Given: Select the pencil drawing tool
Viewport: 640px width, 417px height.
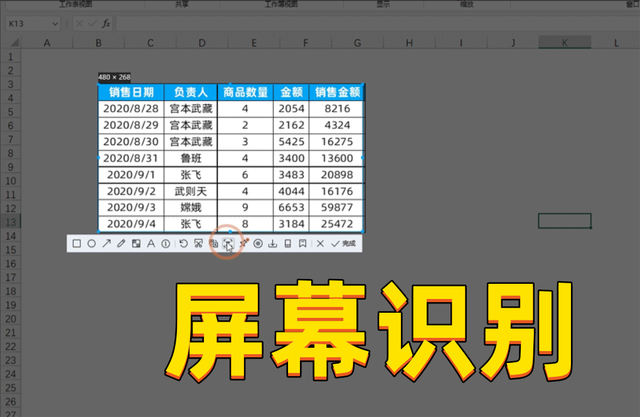Looking at the screenshot, I should [121, 244].
